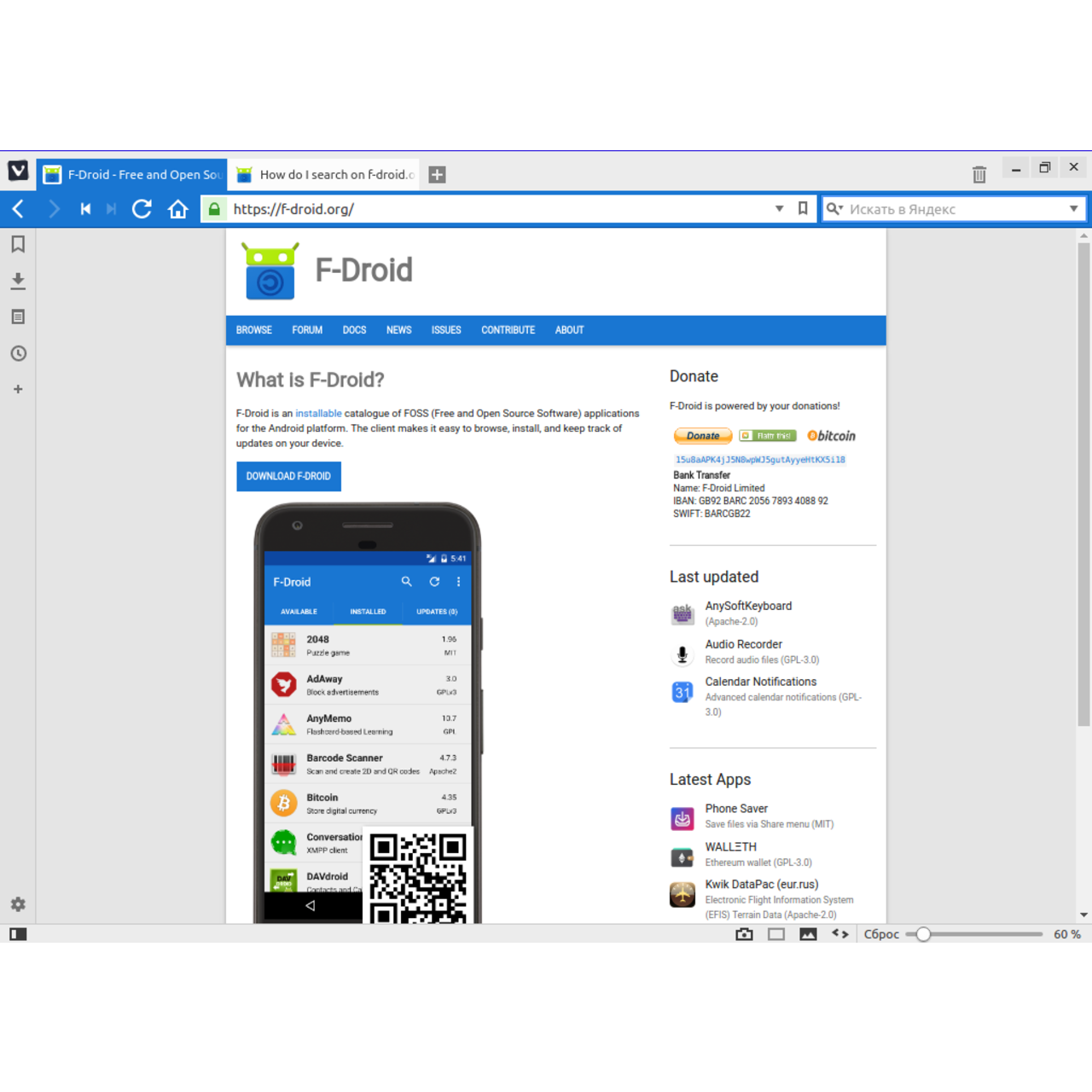Open the closed tabs trash menu

click(979, 173)
